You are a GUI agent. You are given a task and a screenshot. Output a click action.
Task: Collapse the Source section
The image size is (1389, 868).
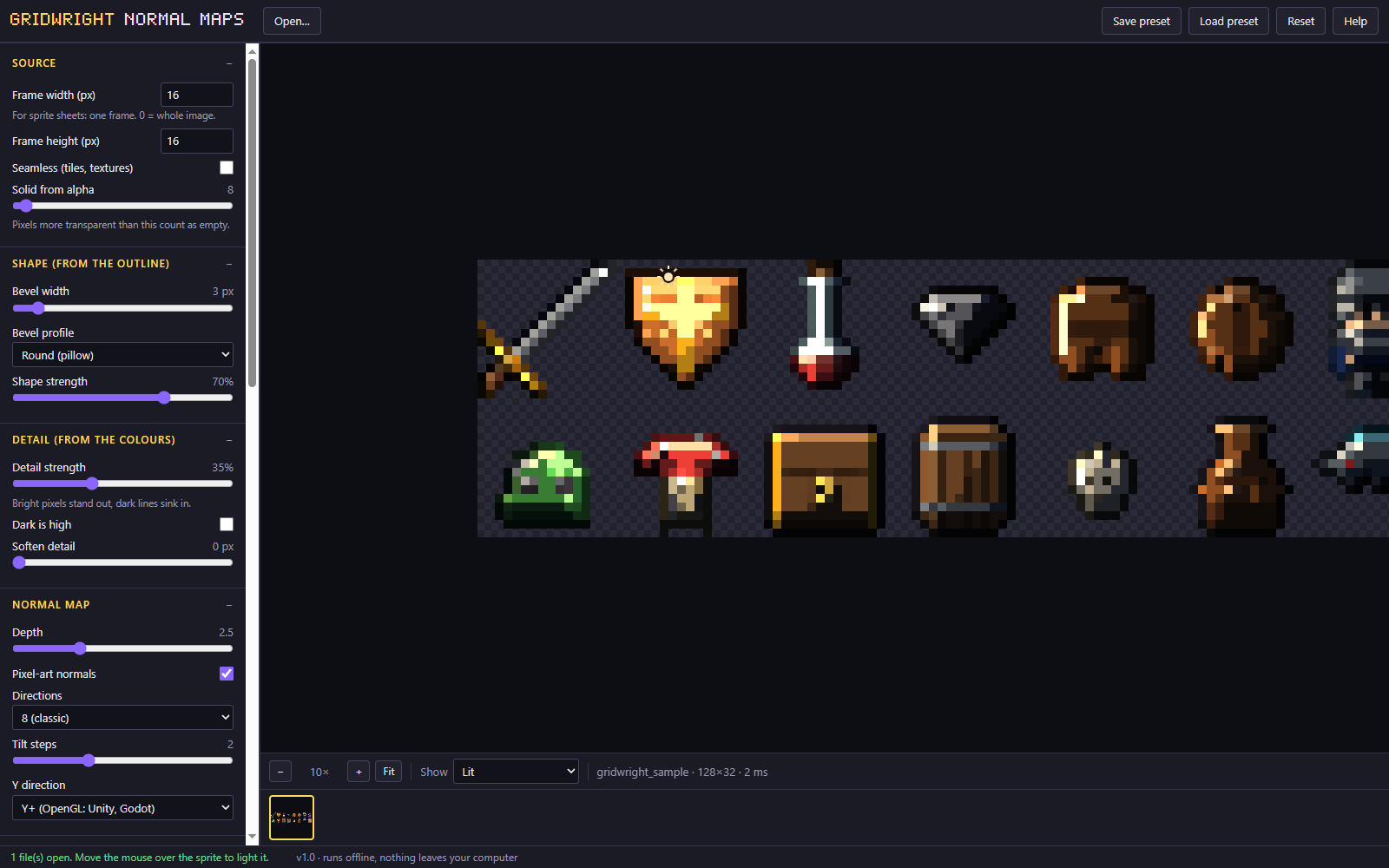(x=229, y=63)
